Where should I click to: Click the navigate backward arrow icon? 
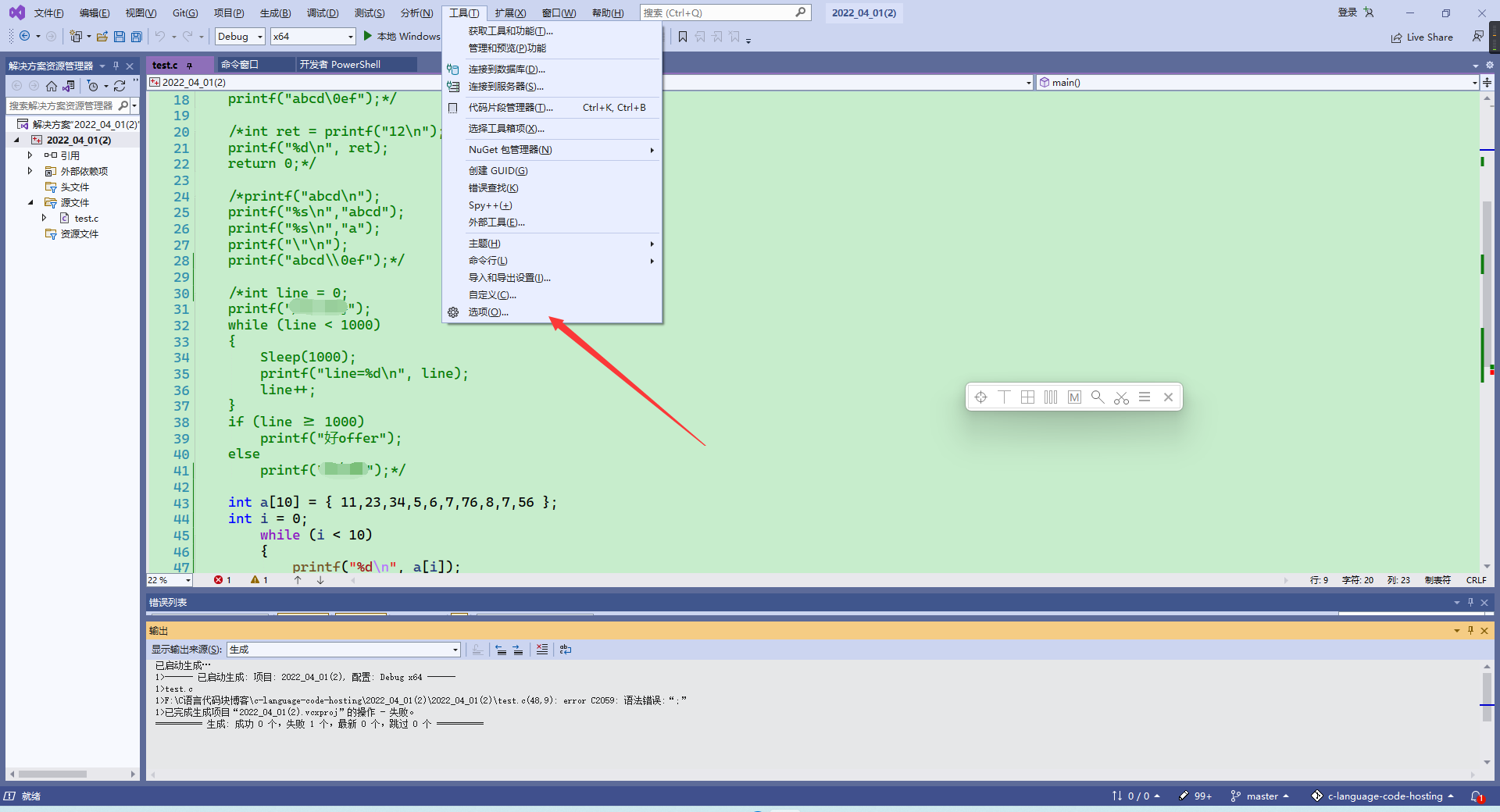(25, 36)
